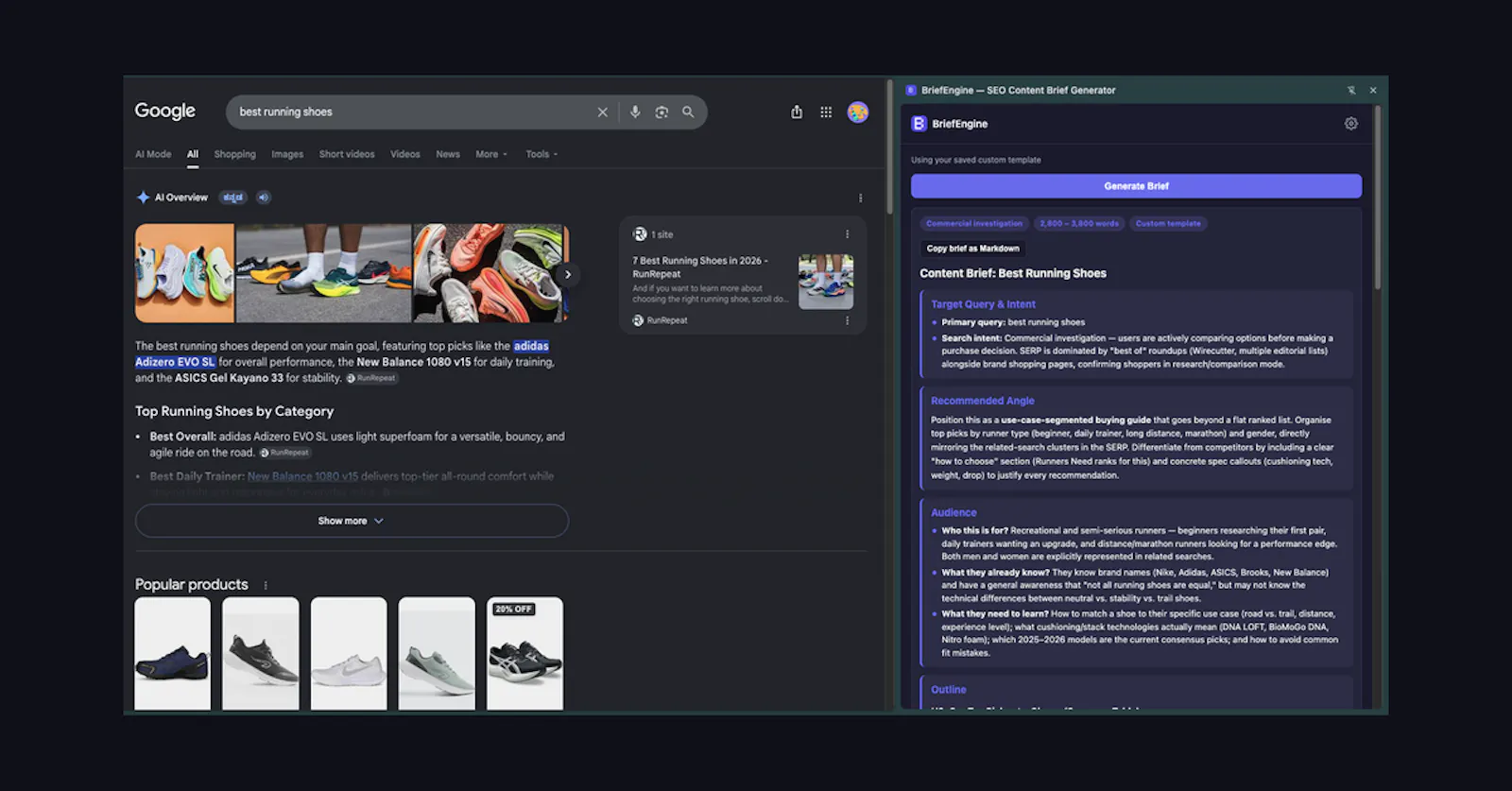Submit search with the magnifier icon
The image size is (1512, 791).
pyautogui.click(x=688, y=112)
